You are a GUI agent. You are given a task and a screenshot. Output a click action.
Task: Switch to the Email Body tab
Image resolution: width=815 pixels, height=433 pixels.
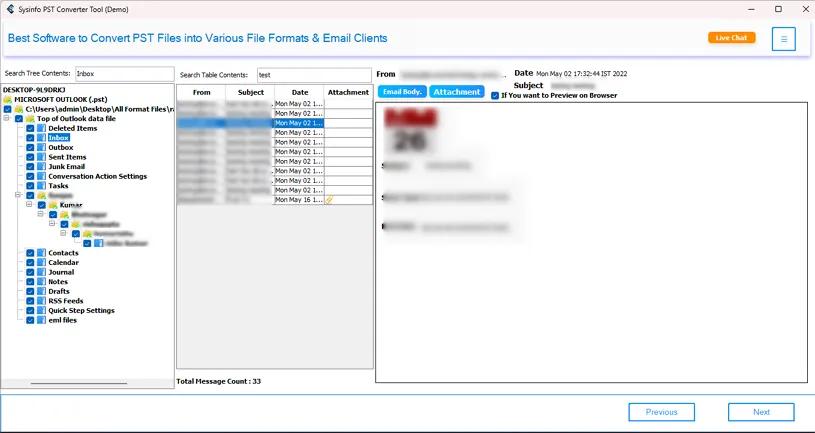pyautogui.click(x=402, y=91)
